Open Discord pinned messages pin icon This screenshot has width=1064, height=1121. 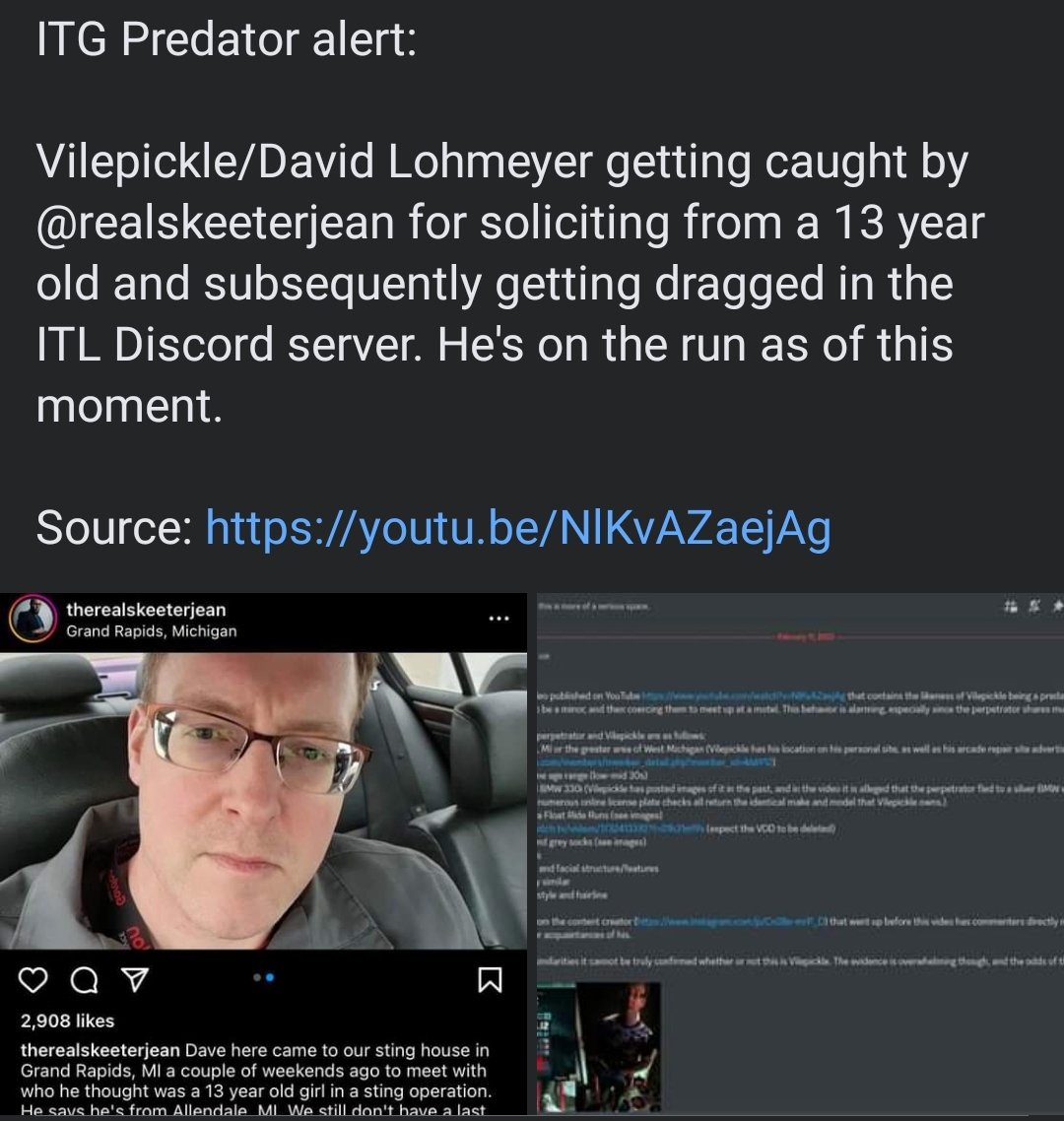pos(1057,607)
